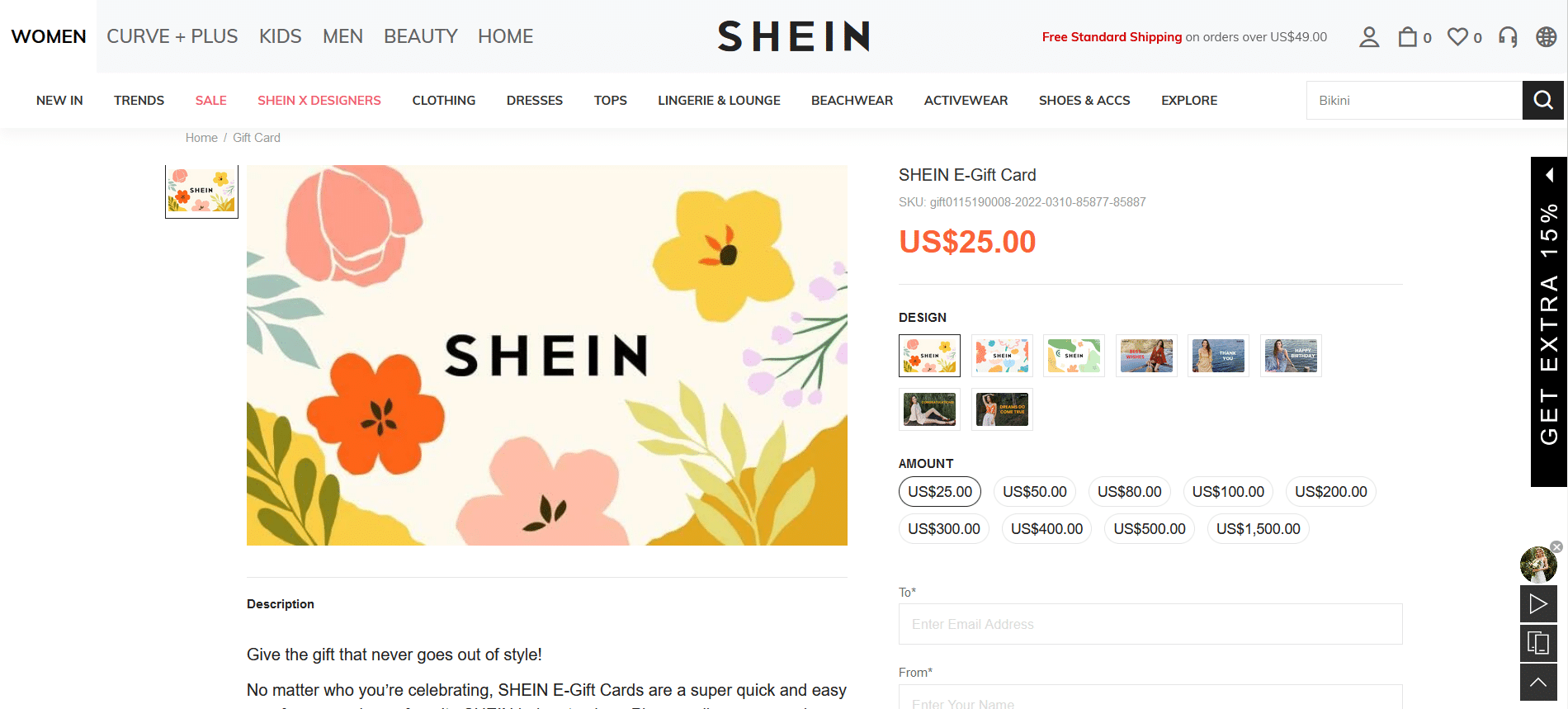Open the shopping bag icon
Viewport: 1568px width, 709px height.
[x=1407, y=37]
